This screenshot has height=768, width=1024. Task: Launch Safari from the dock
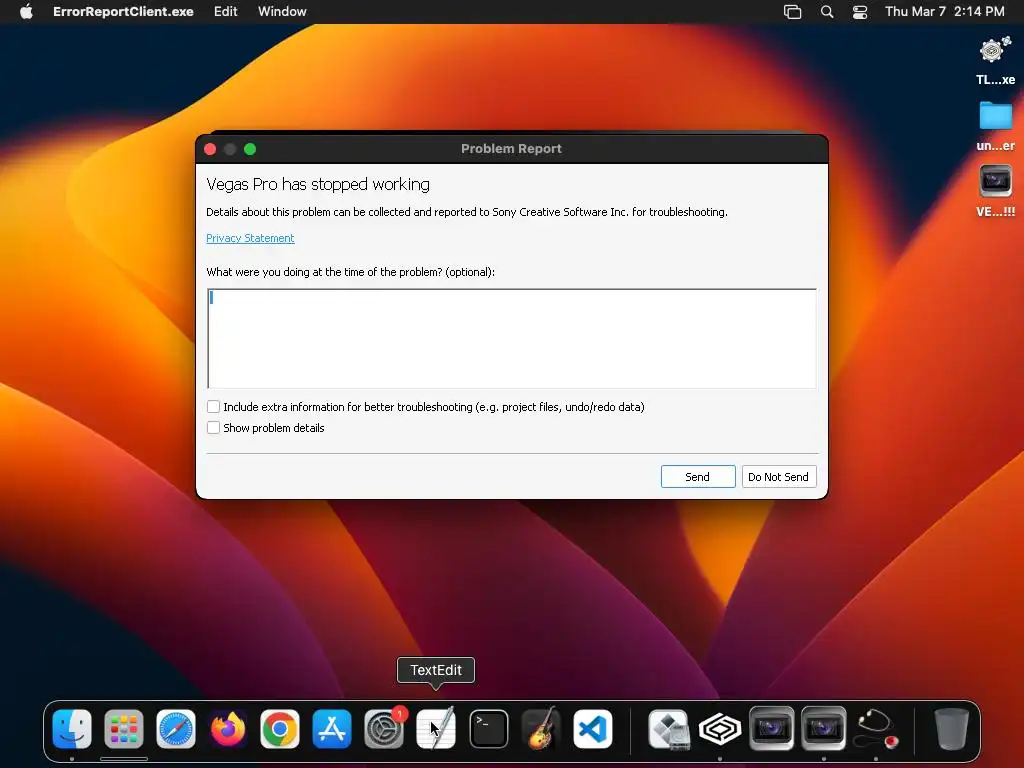tap(176, 729)
